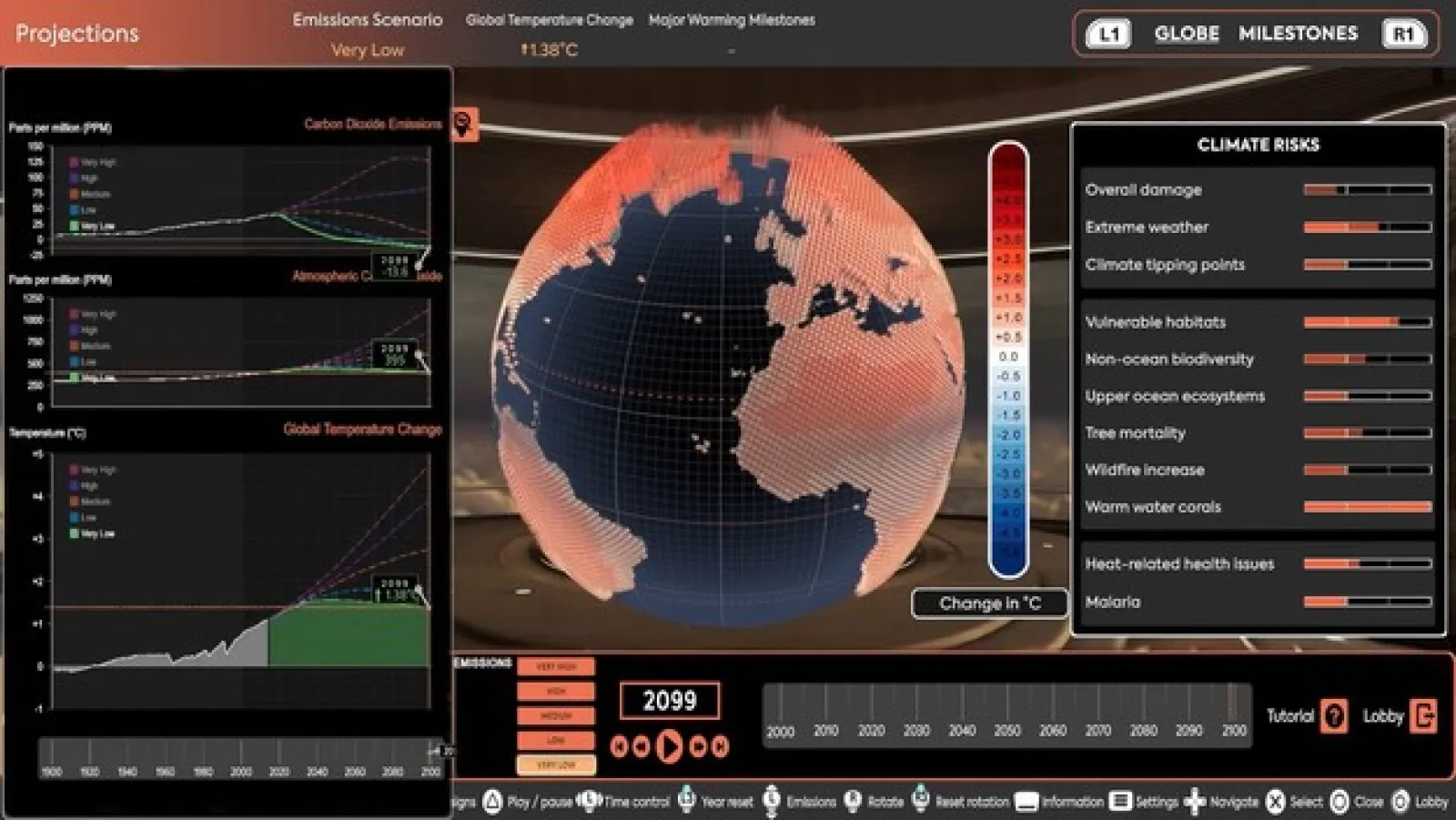Switch emissions scenario to MEDIUM

pos(556,715)
